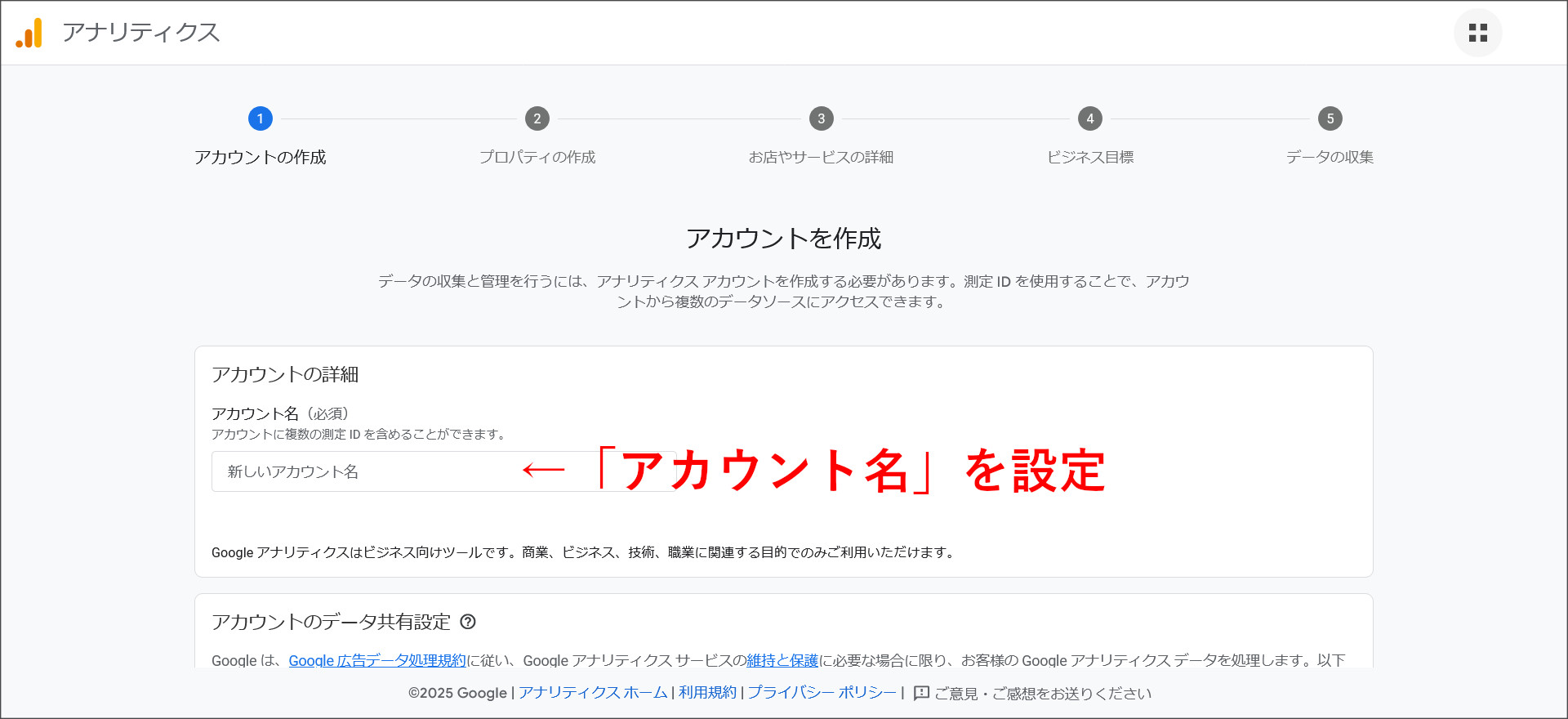Select step 3 circle お店やサービスの詳細

coord(821,118)
